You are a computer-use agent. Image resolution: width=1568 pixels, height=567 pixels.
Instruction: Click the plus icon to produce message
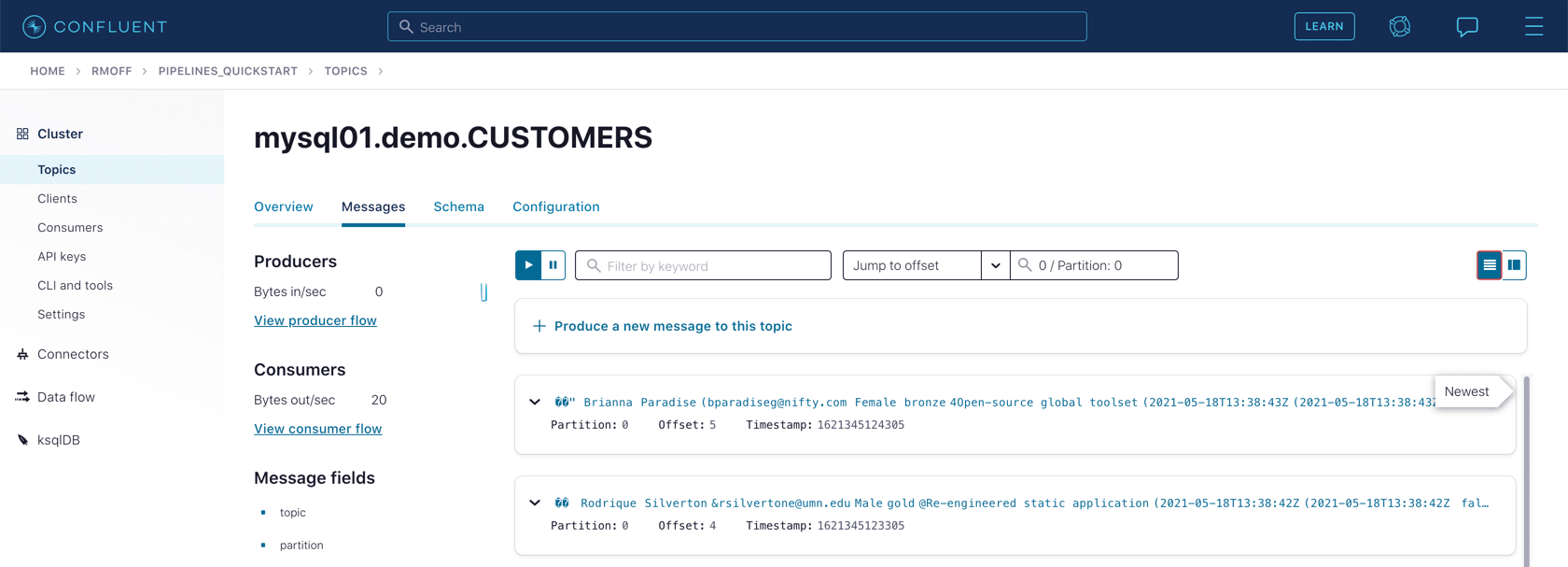point(539,326)
